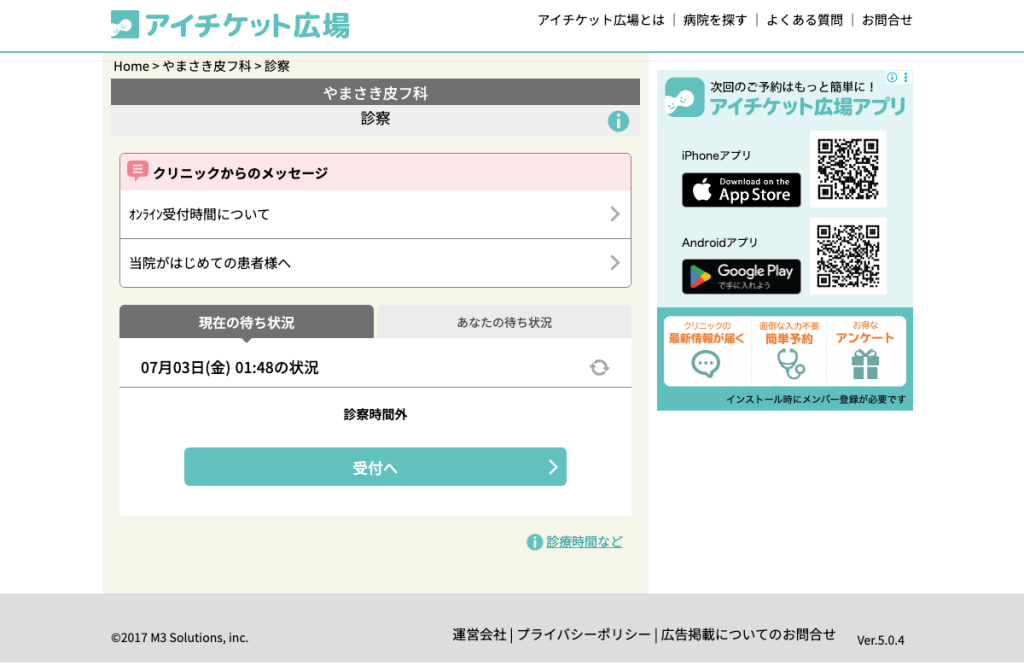This screenshot has height=666, width=1024.
Task: Click the Ver.5.0.4 version text
Action: click(880, 641)
